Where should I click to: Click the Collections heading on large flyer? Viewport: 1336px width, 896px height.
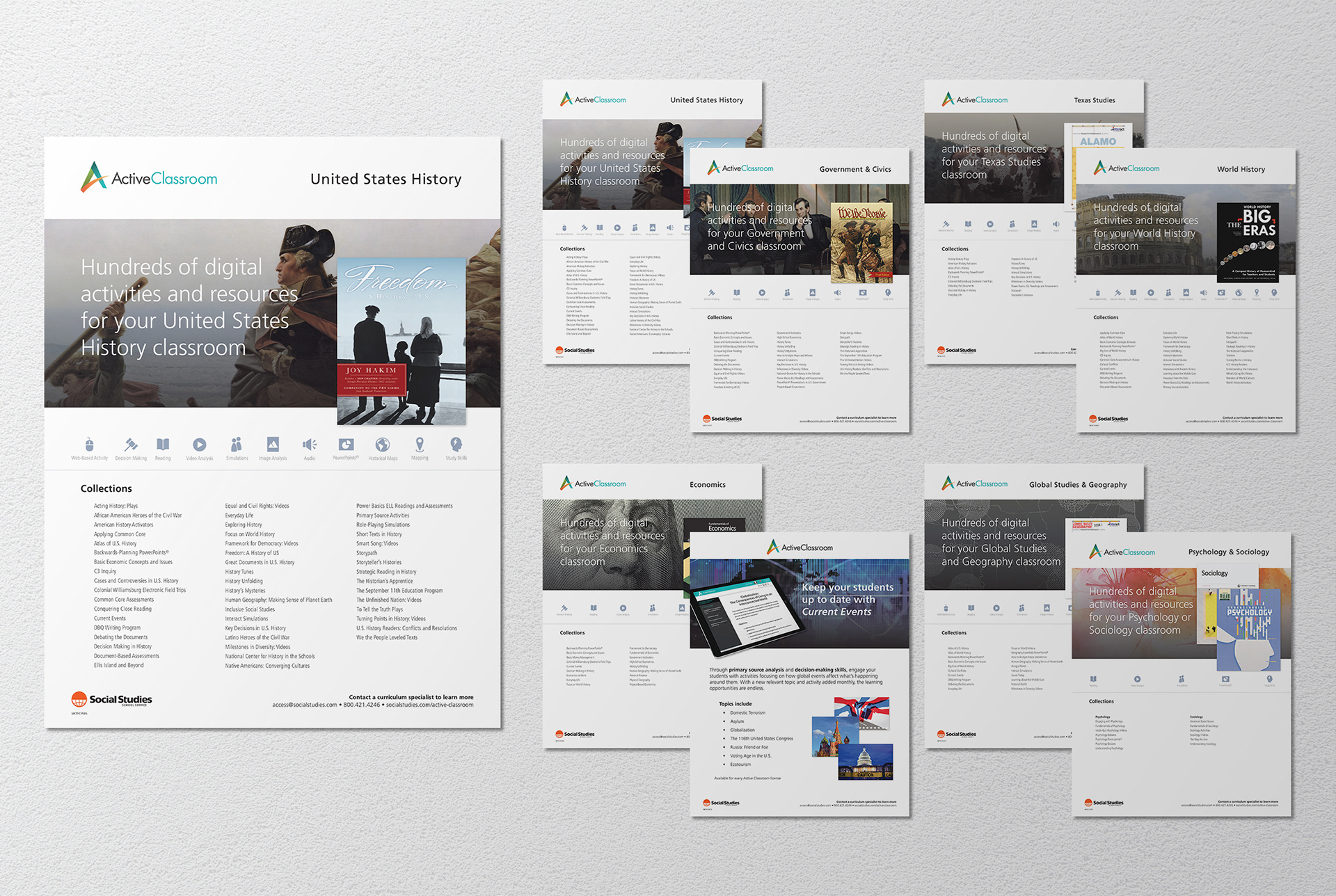point(106,489)
